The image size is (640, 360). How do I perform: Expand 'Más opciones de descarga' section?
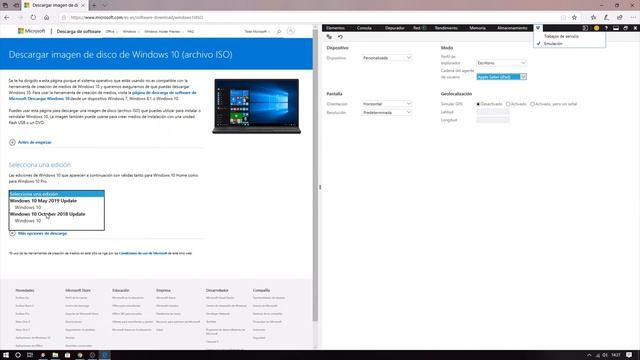point(38,233)
